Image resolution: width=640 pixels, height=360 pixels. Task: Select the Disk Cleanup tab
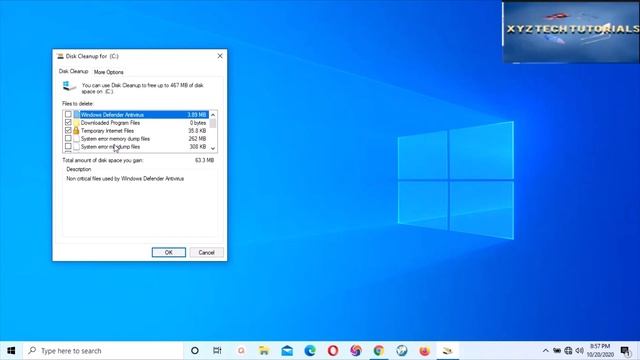click(x=73, y=71)
